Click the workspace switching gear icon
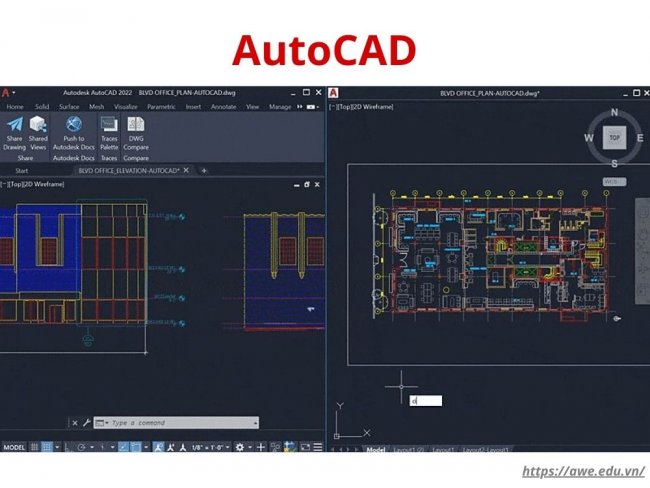The height and width of the screenshot is (488, 650). click(x=240, y=447)
